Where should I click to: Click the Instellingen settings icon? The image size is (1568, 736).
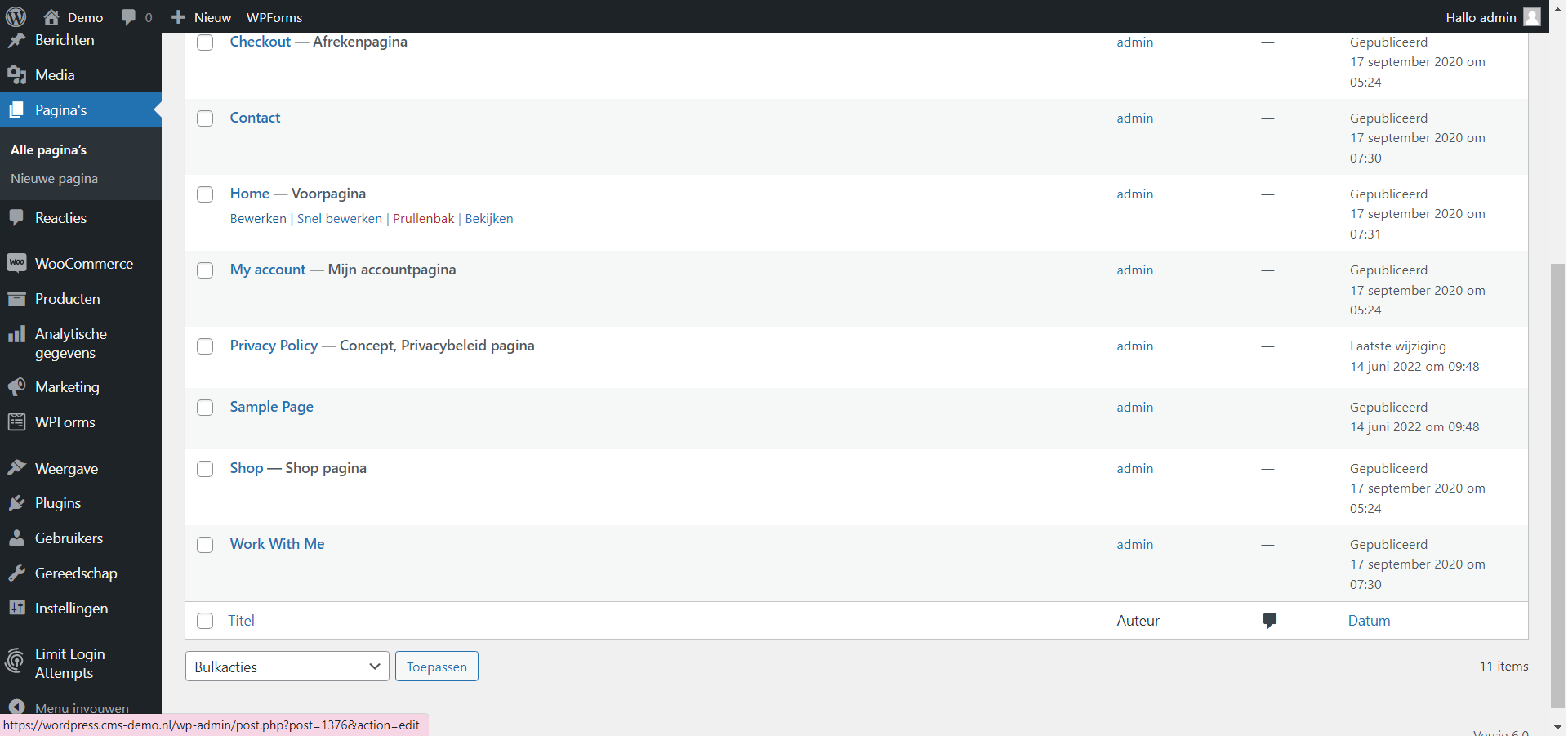(16, 609)
